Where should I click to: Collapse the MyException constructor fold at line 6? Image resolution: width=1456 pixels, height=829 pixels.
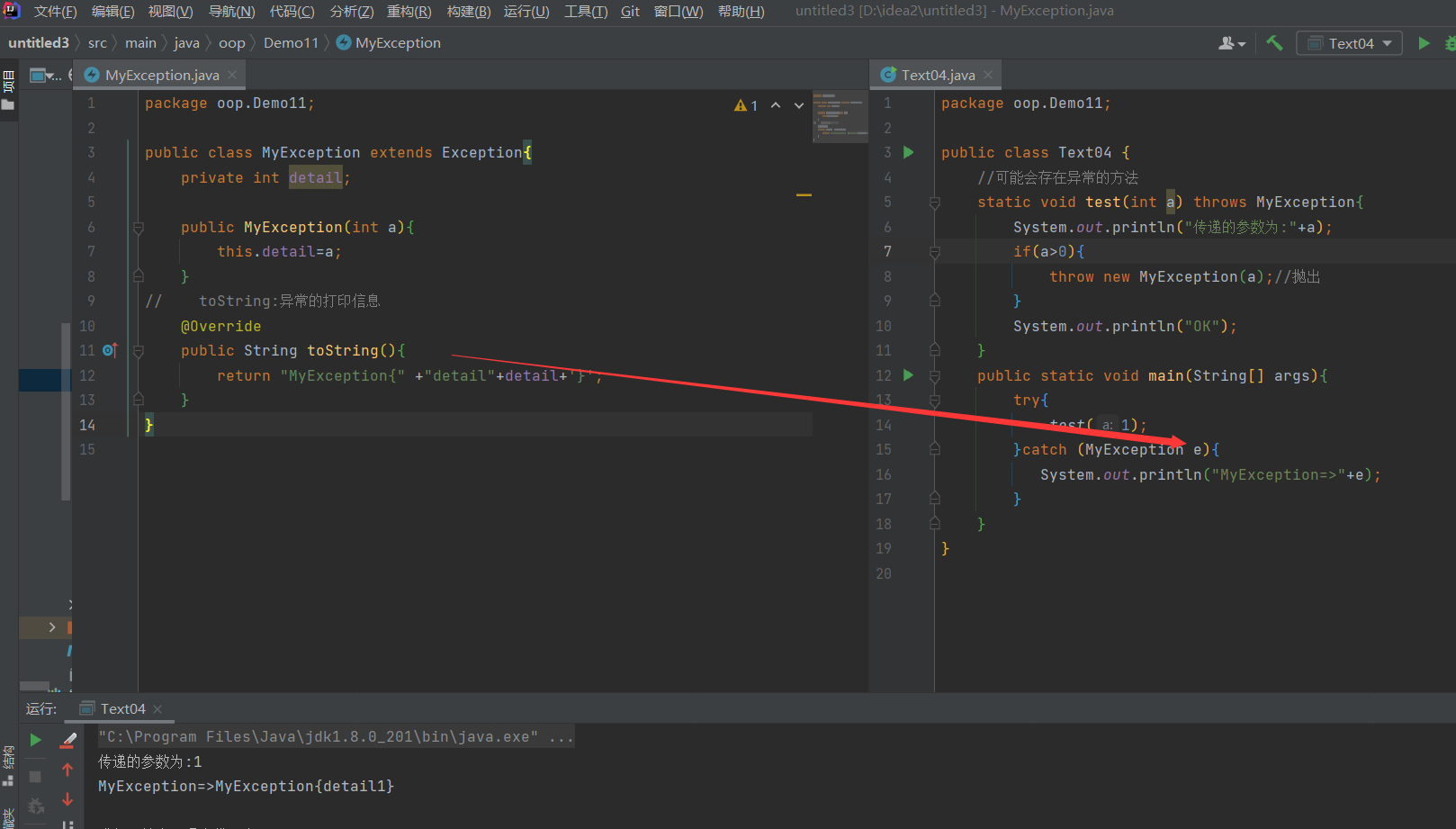pos(139,228)
